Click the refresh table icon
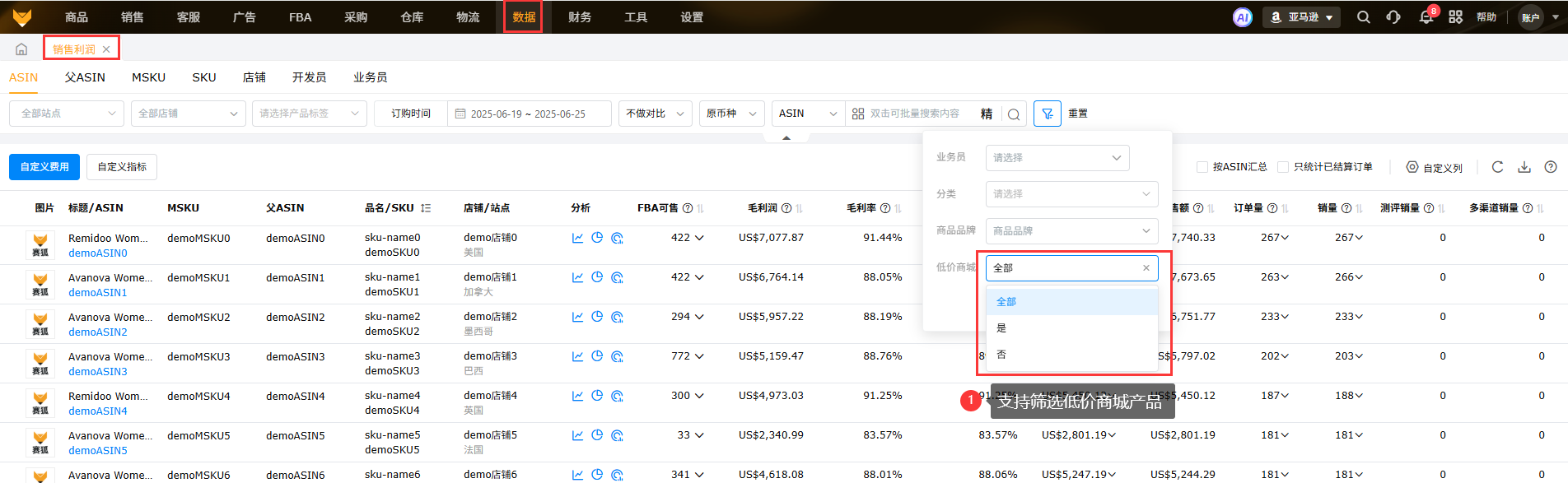Viewport: 1568px width, 483px height. 1497,167
